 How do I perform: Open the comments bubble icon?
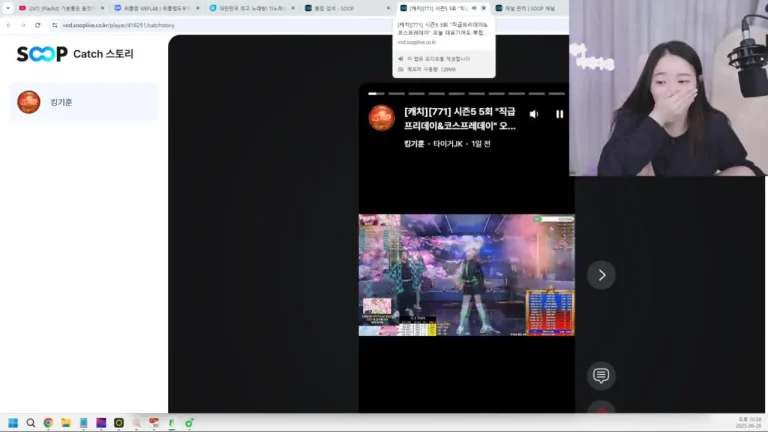[601, 376]
